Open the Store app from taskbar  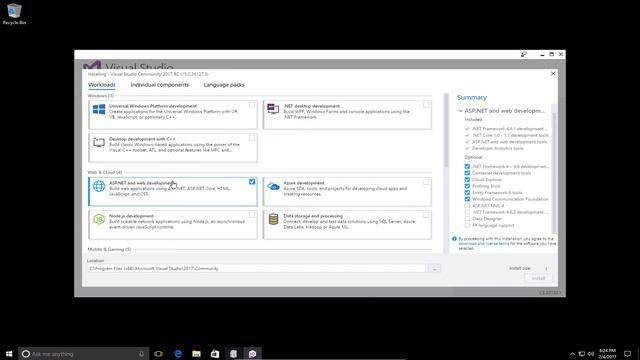[x=215, y=353]
